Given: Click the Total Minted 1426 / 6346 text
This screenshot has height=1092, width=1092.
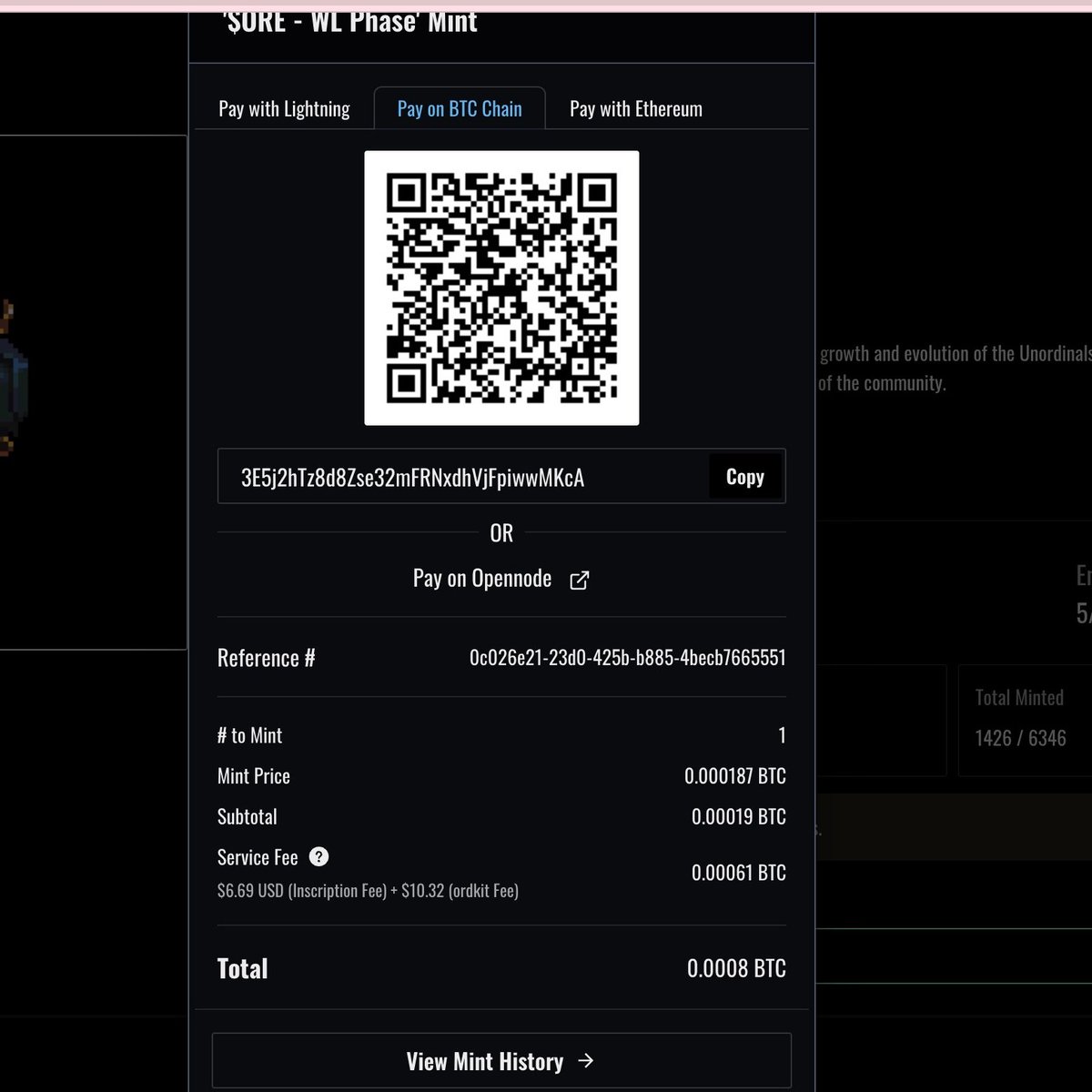Looking at the screenshot, I should (1020, 738).
